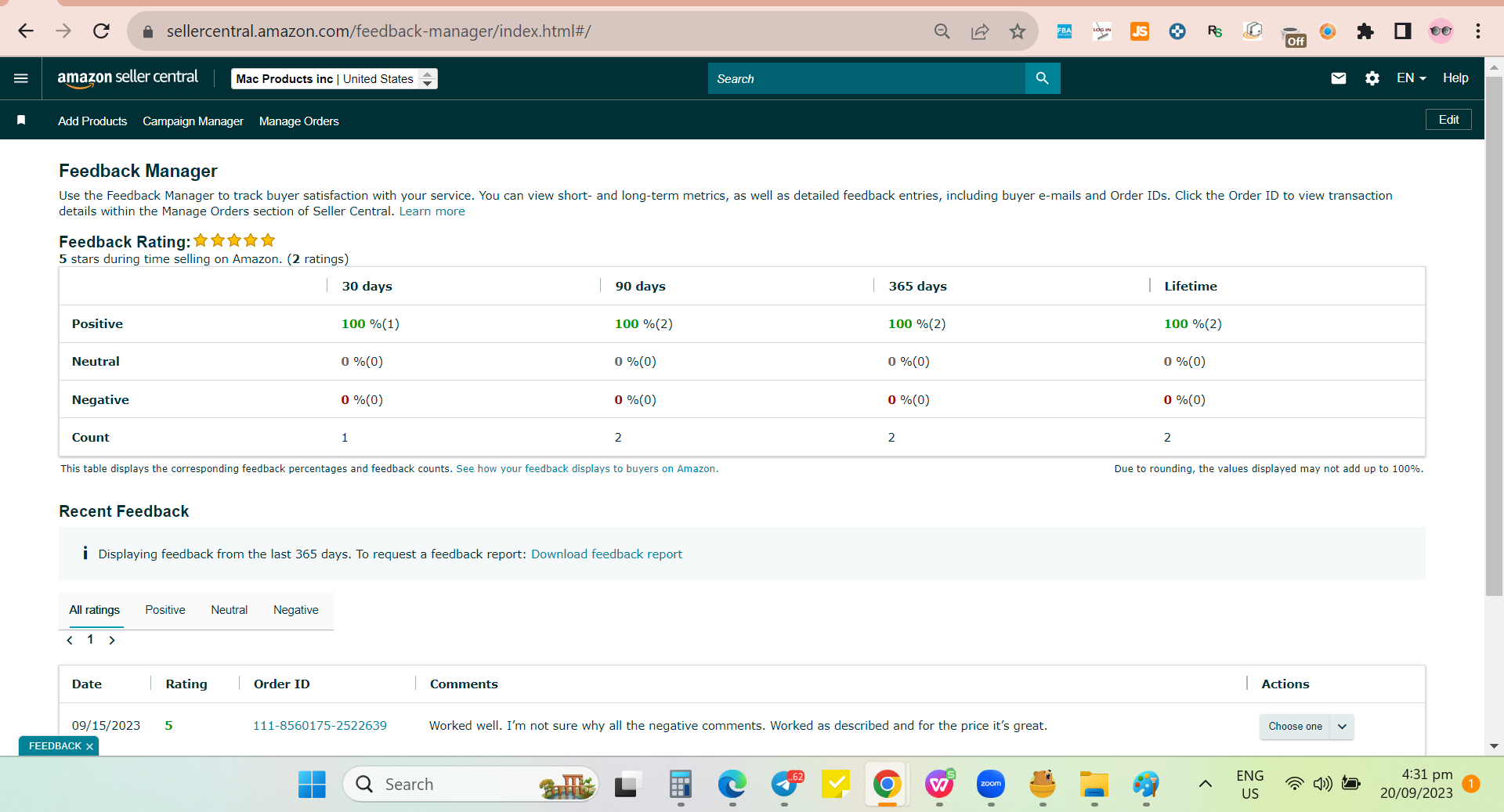Click the ENG US language indicator
The width and height of the screenshot is (1504, 812).
click(x=1249, y=784)
